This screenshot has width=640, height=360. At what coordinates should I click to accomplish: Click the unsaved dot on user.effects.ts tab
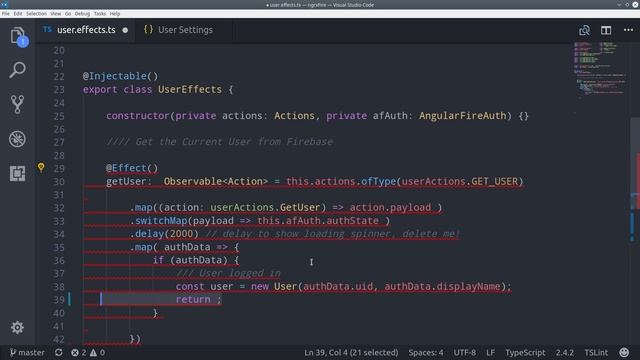pos(125,30)
